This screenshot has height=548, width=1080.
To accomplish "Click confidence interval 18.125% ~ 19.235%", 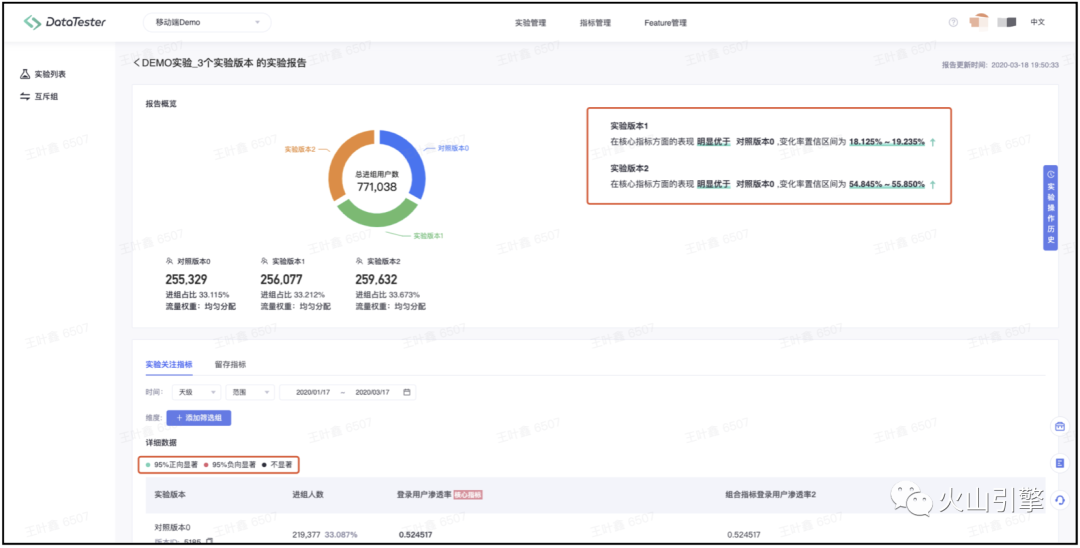I will click(886, 142).
